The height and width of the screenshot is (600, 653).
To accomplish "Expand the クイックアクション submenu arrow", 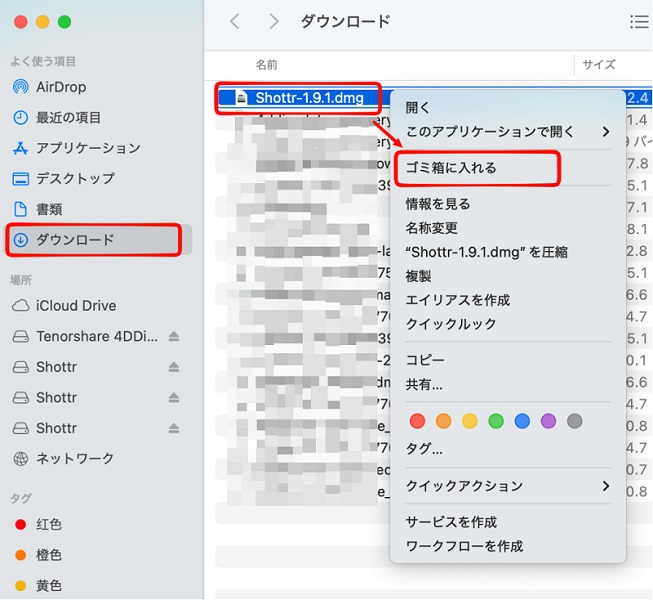I will click(606, 486).
